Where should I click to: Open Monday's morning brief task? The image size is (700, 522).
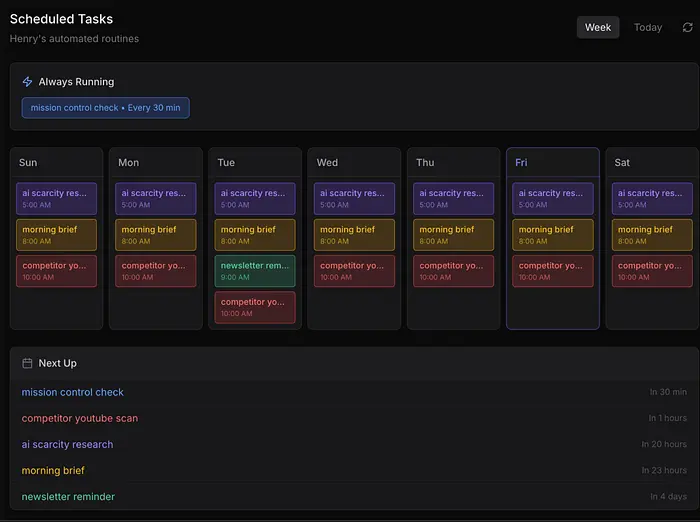[156, 235]
